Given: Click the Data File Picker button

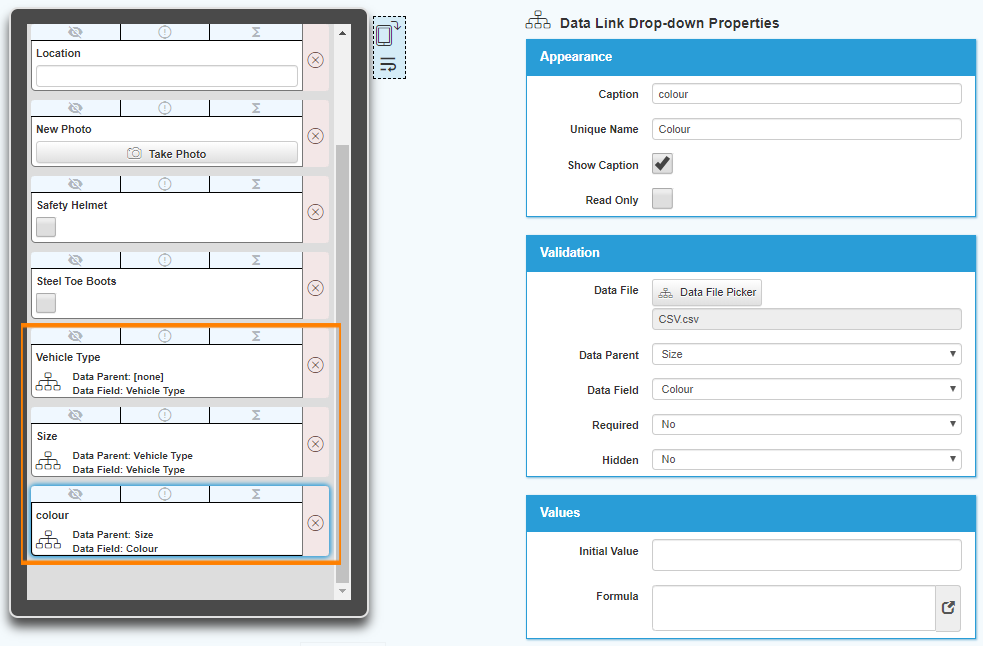Looking at the screenshot, I should point(707,292).
